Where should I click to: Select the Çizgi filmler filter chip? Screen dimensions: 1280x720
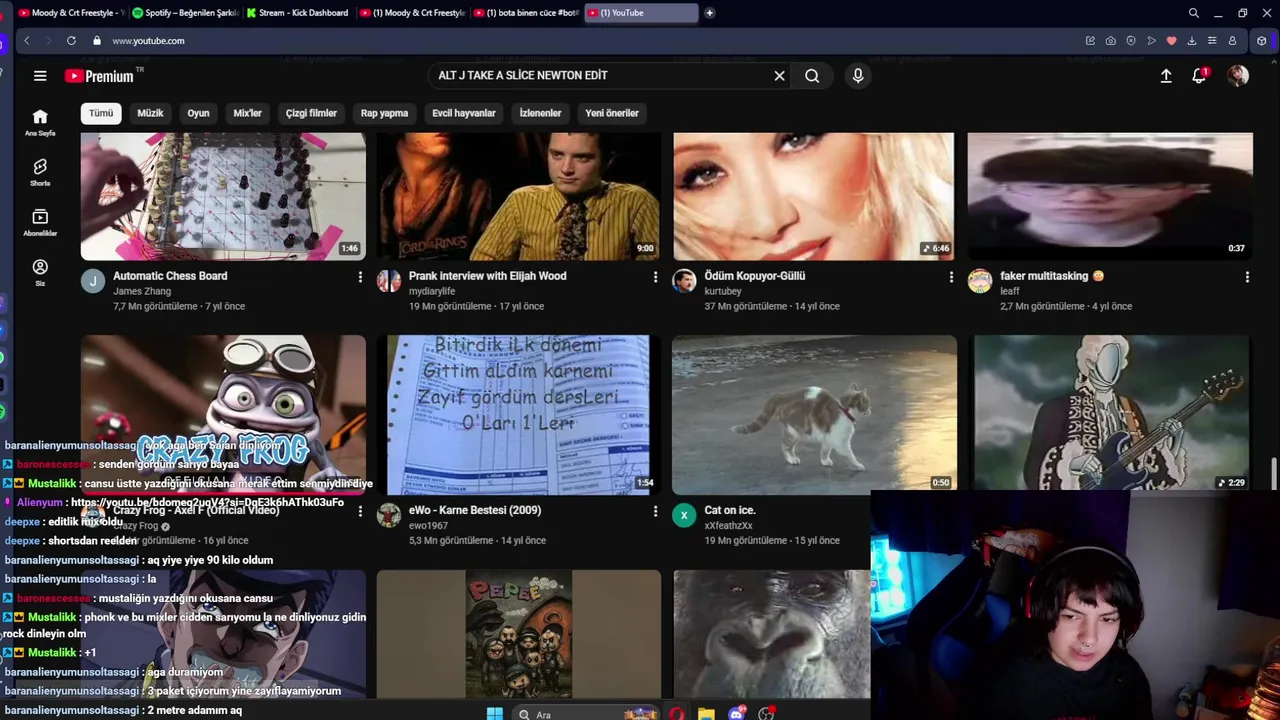[x=311, y=113]
